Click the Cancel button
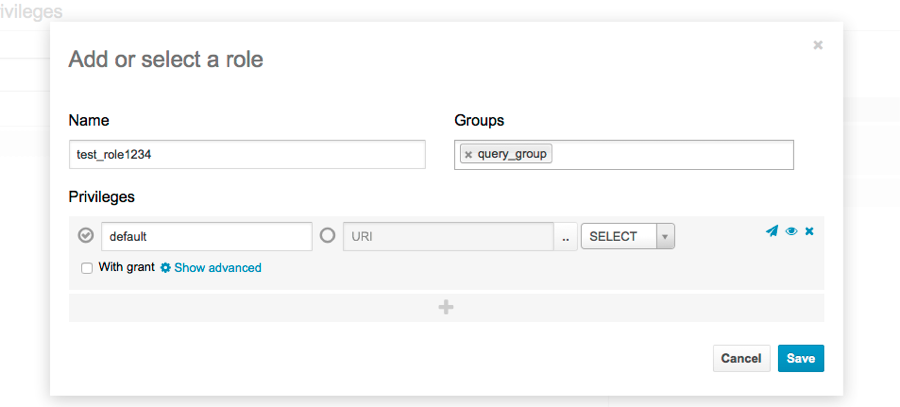 [x=741, y=358]
